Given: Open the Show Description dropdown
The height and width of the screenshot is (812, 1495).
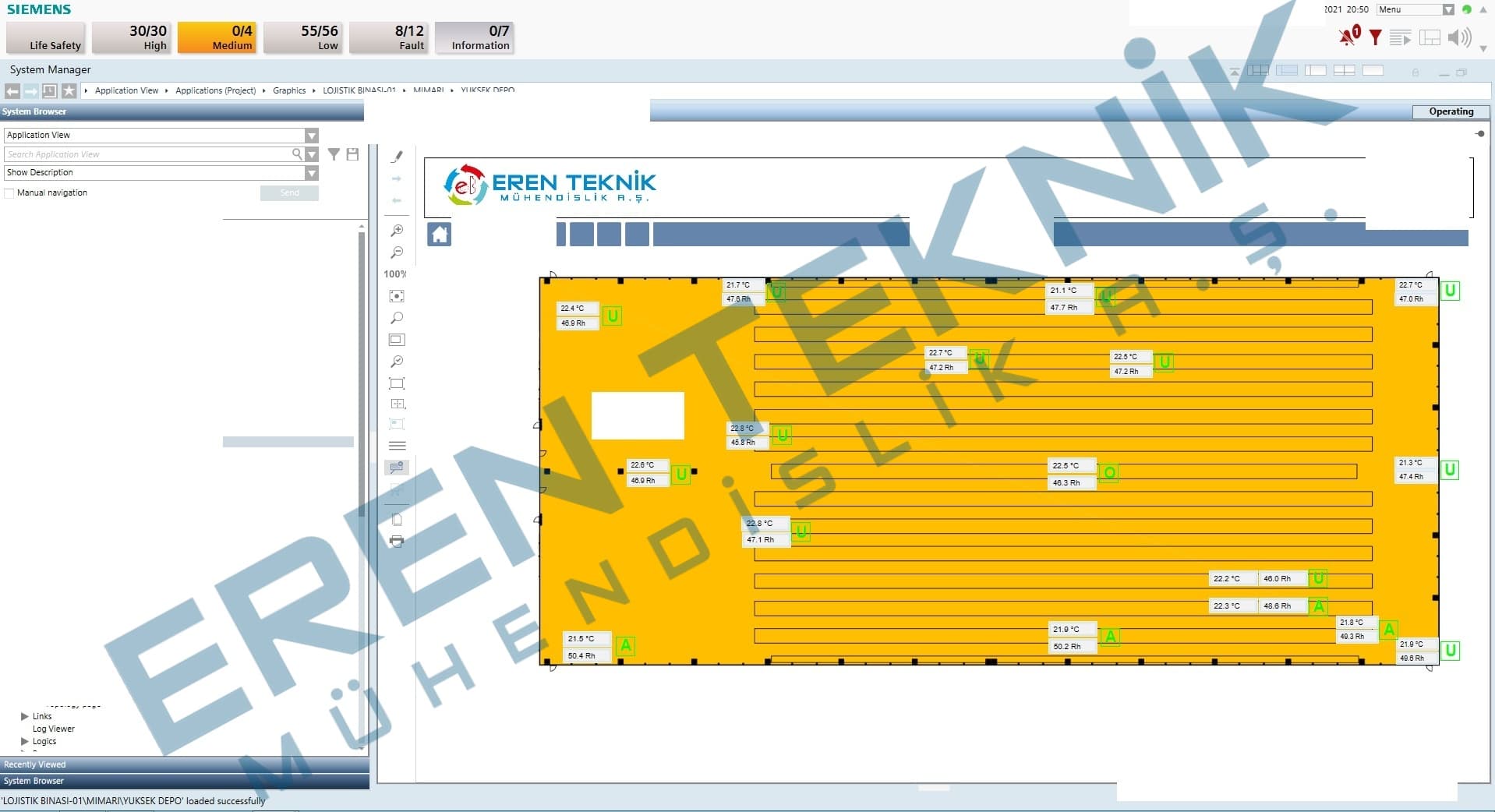Looking at the screenshot, I should [312, 173].
